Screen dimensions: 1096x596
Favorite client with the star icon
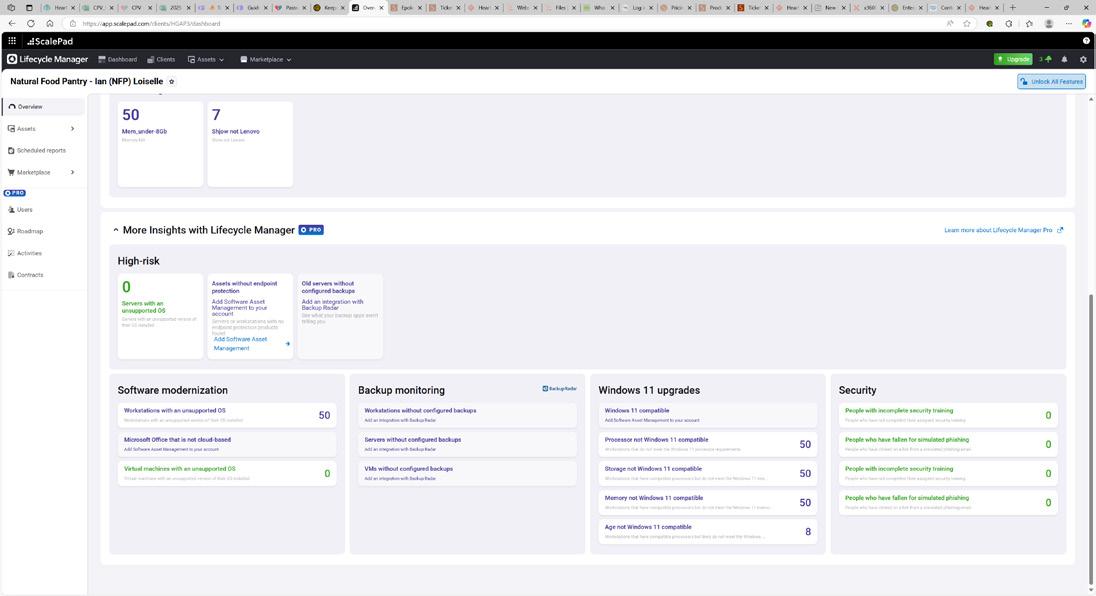pos(171,82)
